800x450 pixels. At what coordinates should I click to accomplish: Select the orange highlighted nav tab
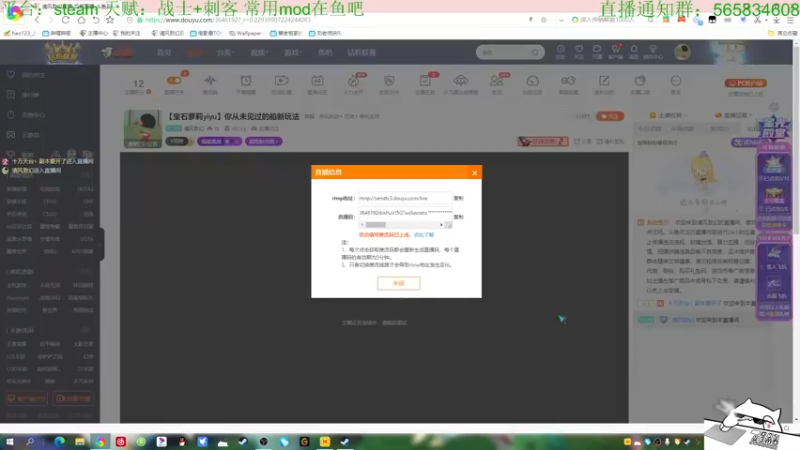[195, 53]
